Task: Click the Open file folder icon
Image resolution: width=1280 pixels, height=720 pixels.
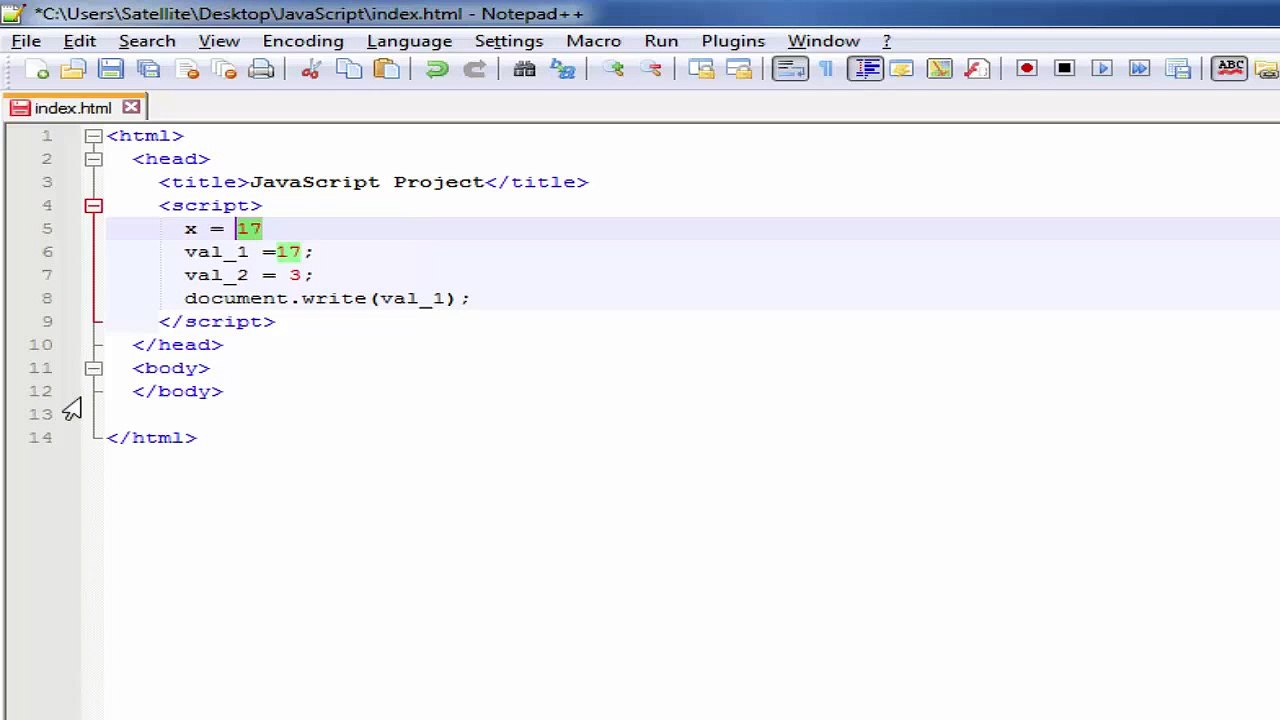Action: pyautogui.click(x=73, y=69)
